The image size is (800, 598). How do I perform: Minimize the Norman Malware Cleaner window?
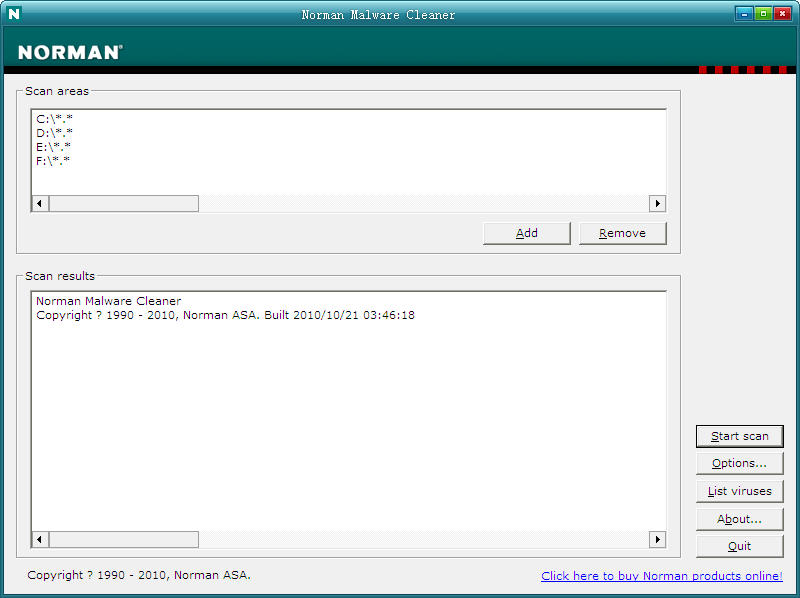[x=744, y=14]
